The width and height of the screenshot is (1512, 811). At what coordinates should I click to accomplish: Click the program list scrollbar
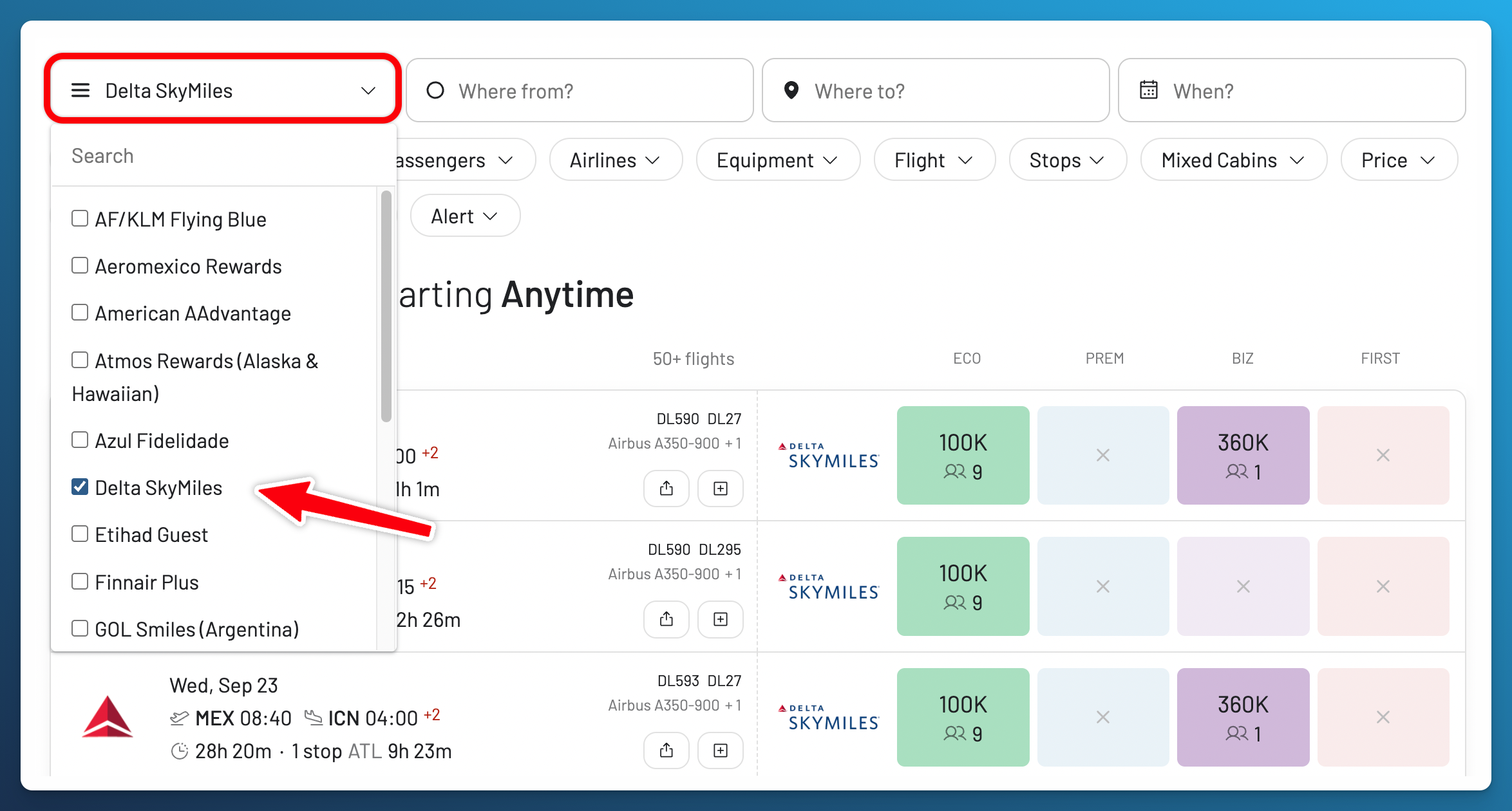386,306
